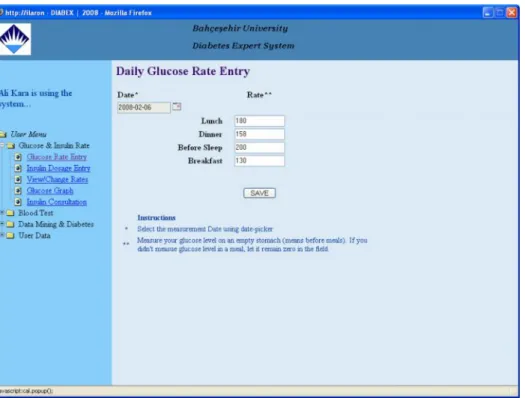Click the User Data folder icon
Screen dimensions: 525x398
pyautogui.click(x=10, y=236)
